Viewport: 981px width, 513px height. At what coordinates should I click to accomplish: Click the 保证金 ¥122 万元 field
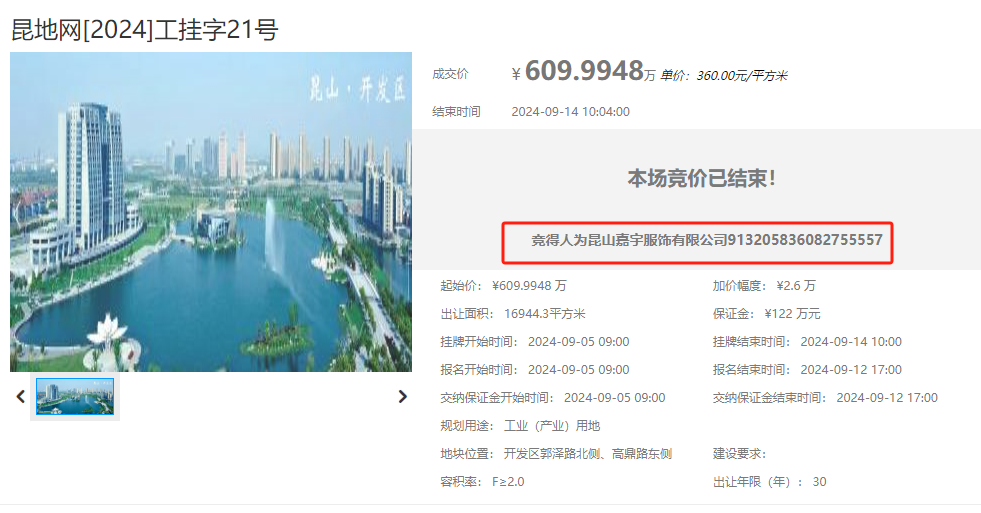[766, 314]
